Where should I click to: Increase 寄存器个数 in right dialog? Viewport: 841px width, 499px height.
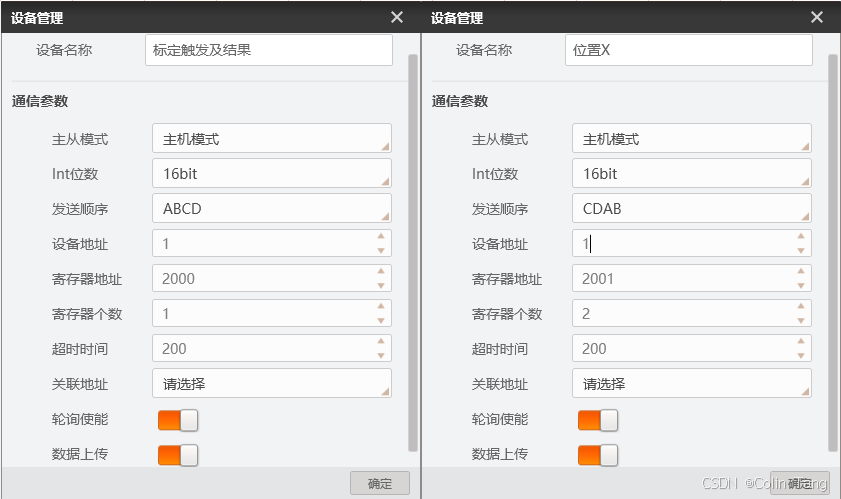(x=801, y=306)
